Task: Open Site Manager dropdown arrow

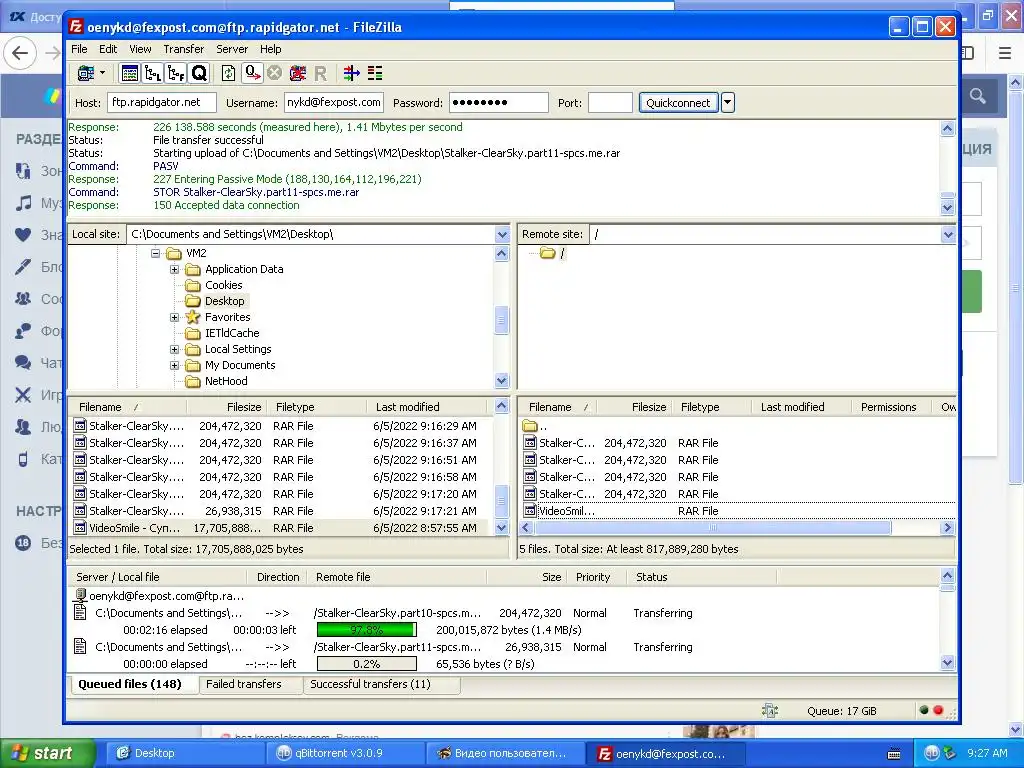Action: tap(103, 73)
